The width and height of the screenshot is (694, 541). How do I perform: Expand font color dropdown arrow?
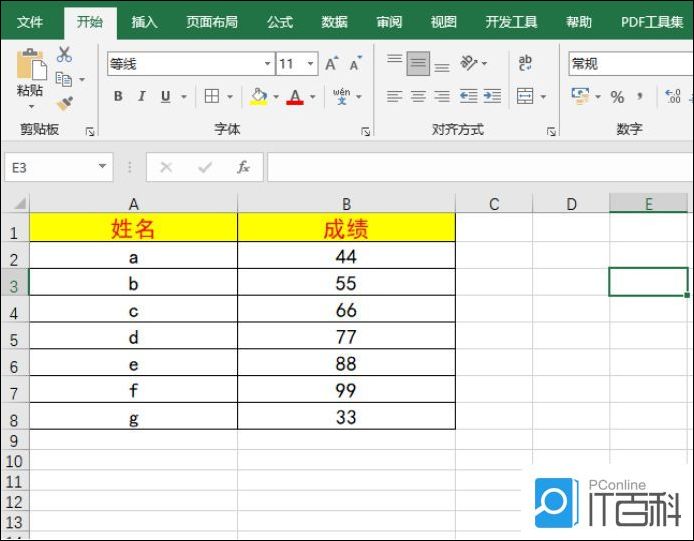tap(312, 97)
